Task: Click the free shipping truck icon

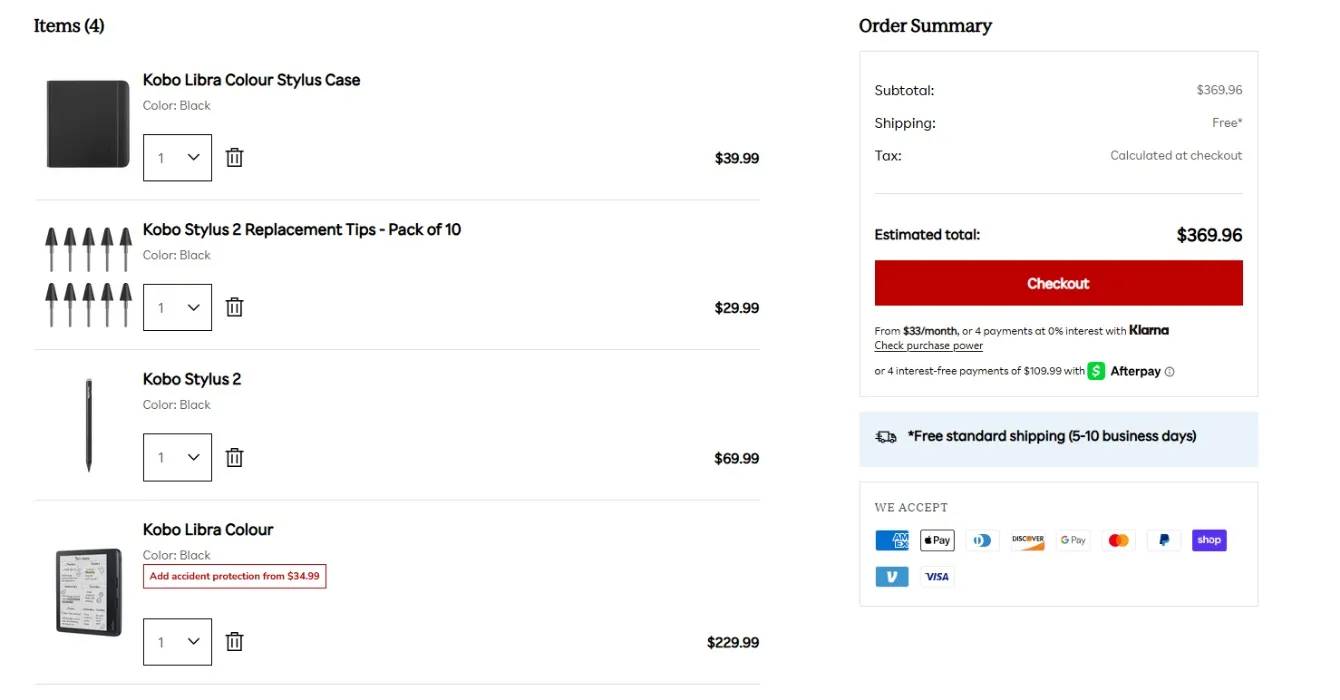Action: 886,437
